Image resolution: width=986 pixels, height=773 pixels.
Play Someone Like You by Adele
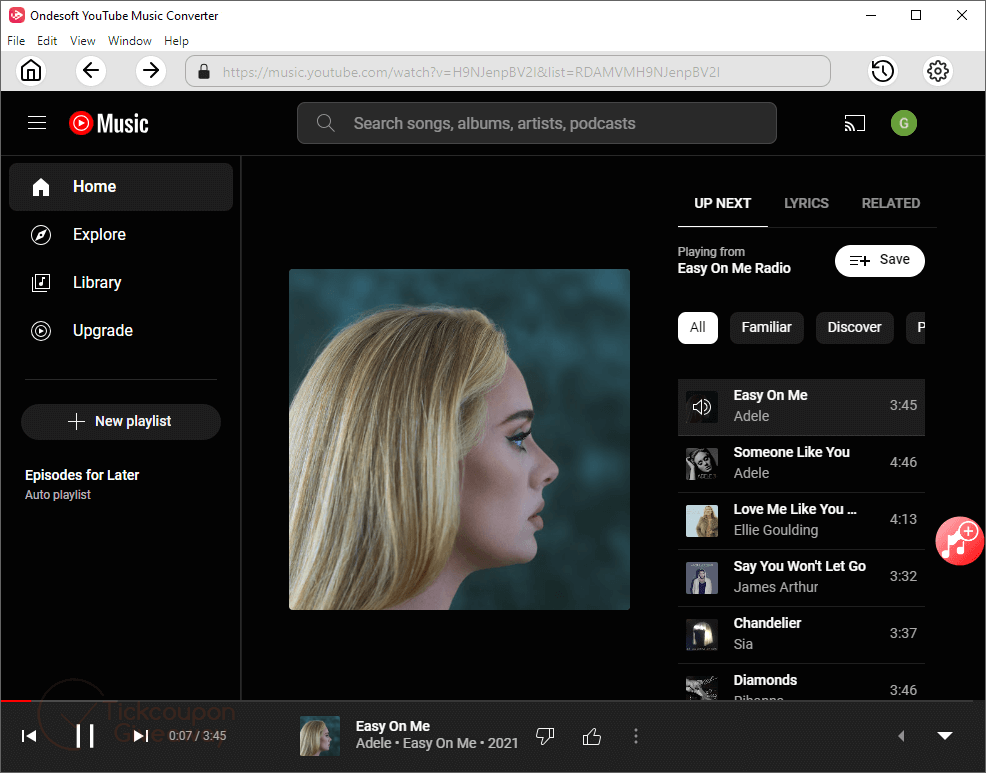801,464
